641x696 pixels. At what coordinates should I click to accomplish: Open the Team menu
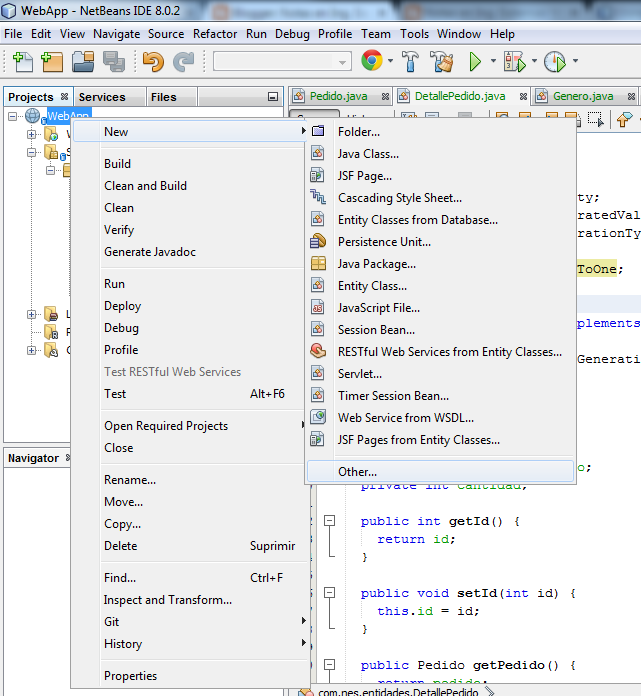point(376,34)
